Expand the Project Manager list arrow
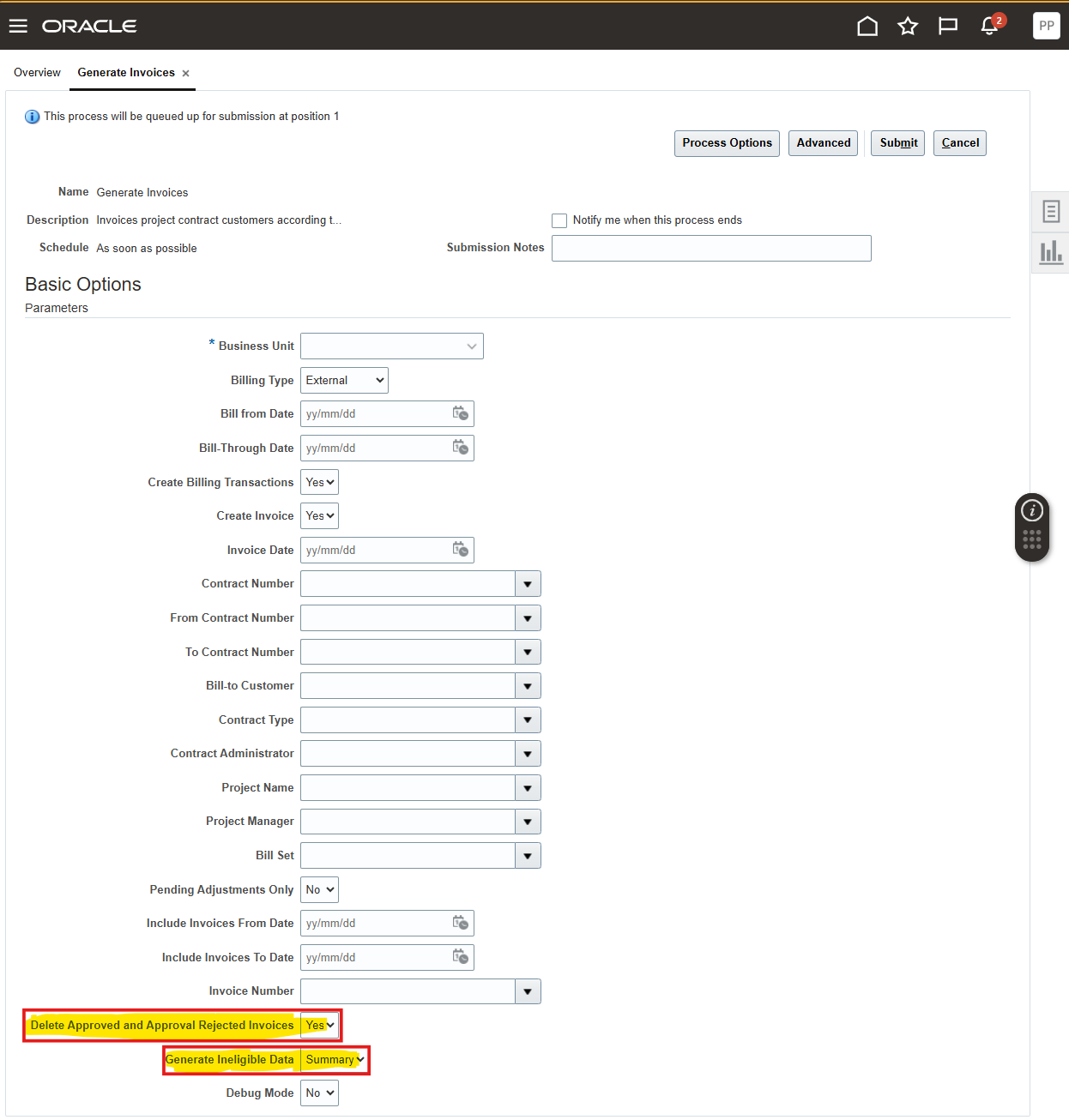 528,822
